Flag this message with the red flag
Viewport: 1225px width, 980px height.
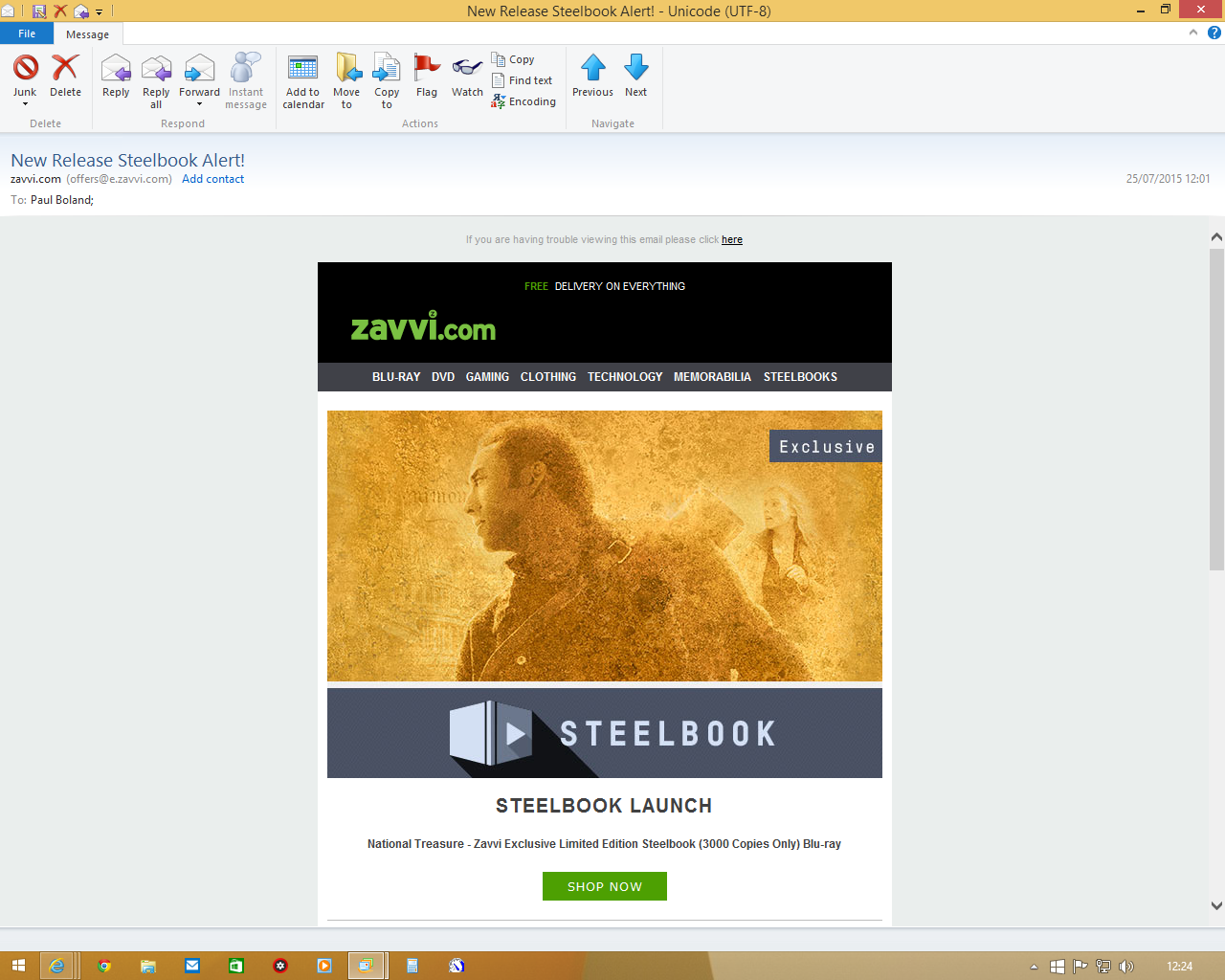pyautogui.click(x=427, y=75)
